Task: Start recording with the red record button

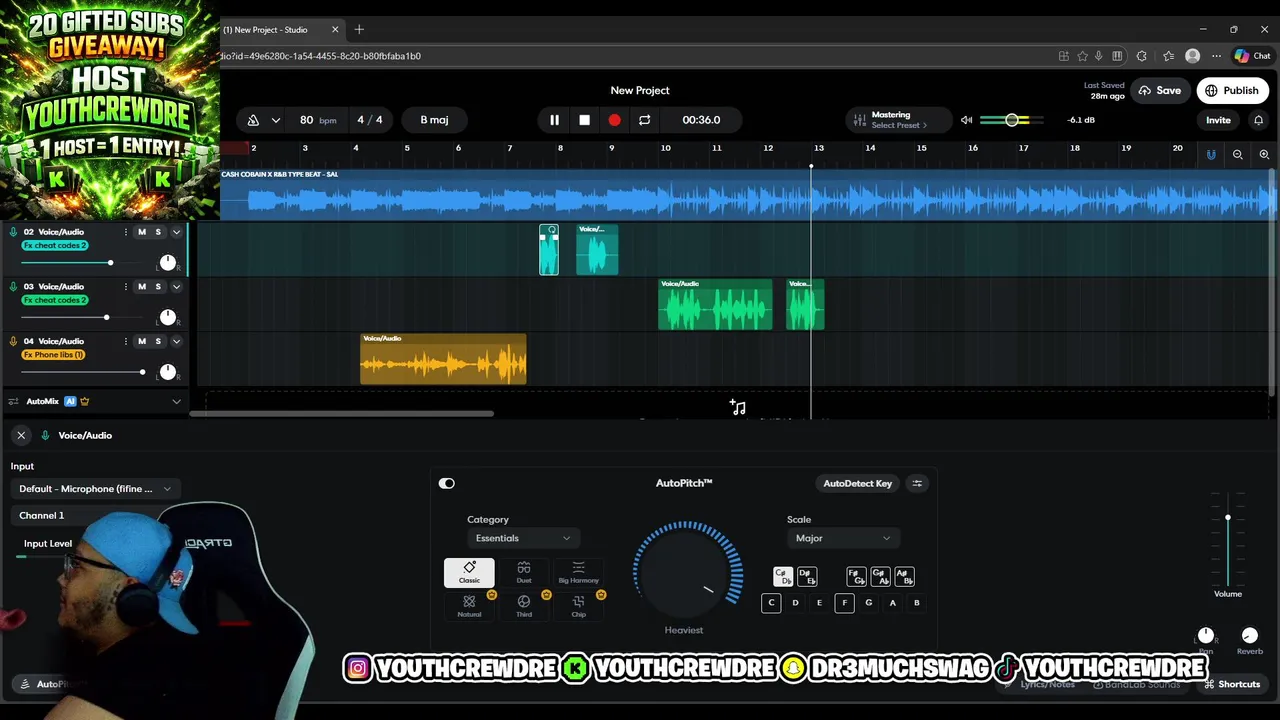Action: [614, 120]
